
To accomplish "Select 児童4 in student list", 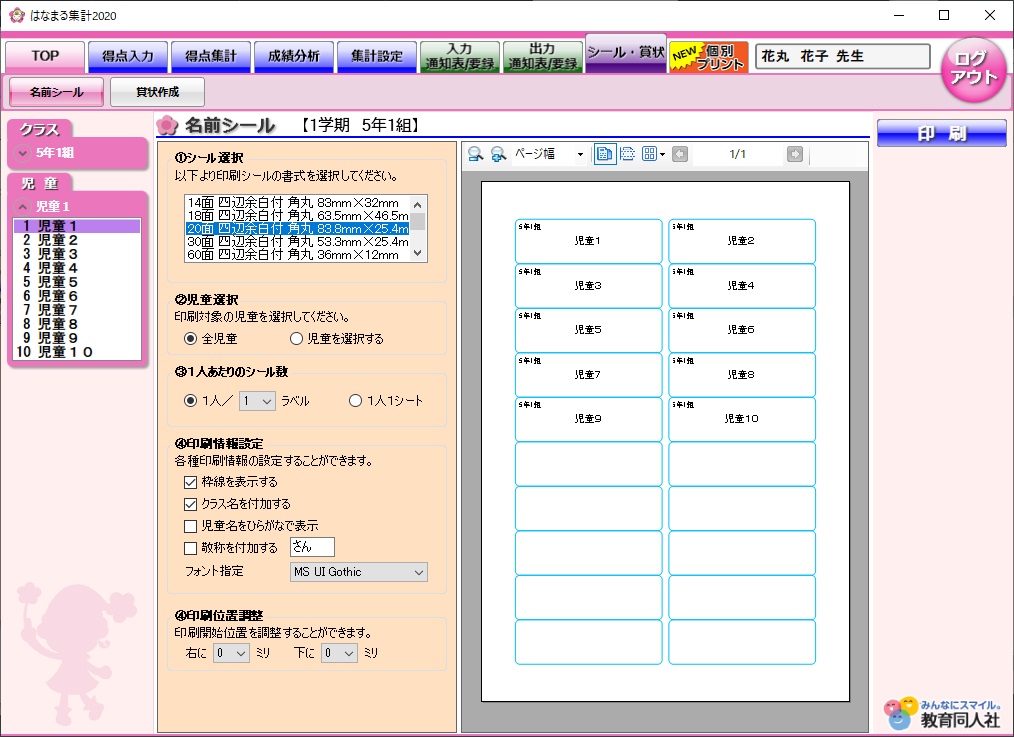I will [x=77, y=268].
